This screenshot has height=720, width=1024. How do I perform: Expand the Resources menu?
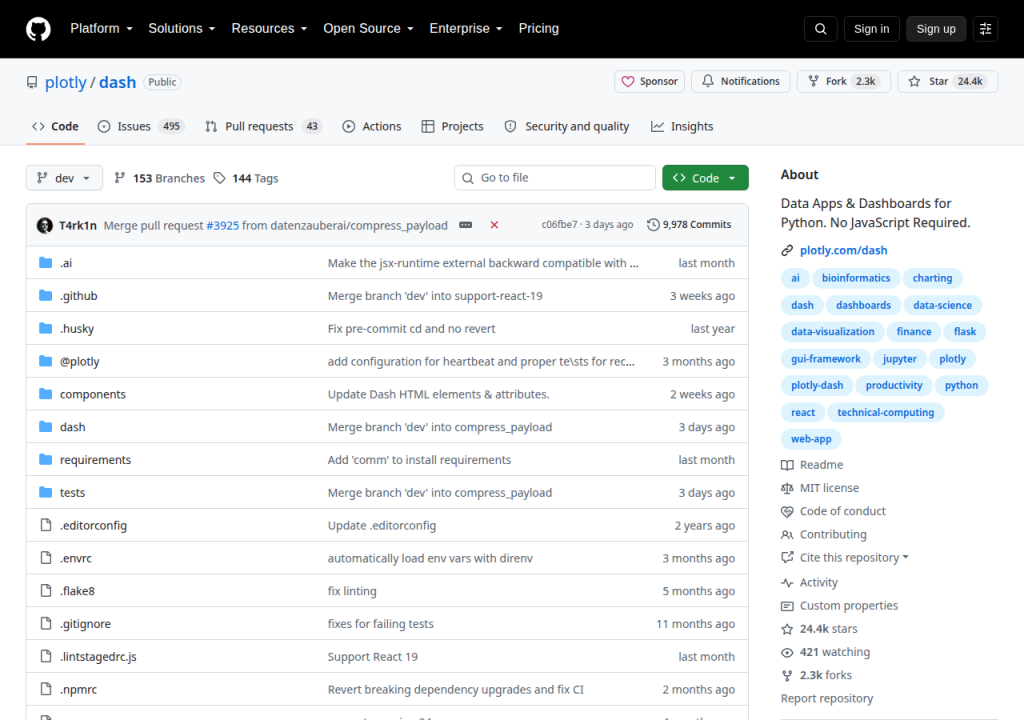(x=269, y=29)
